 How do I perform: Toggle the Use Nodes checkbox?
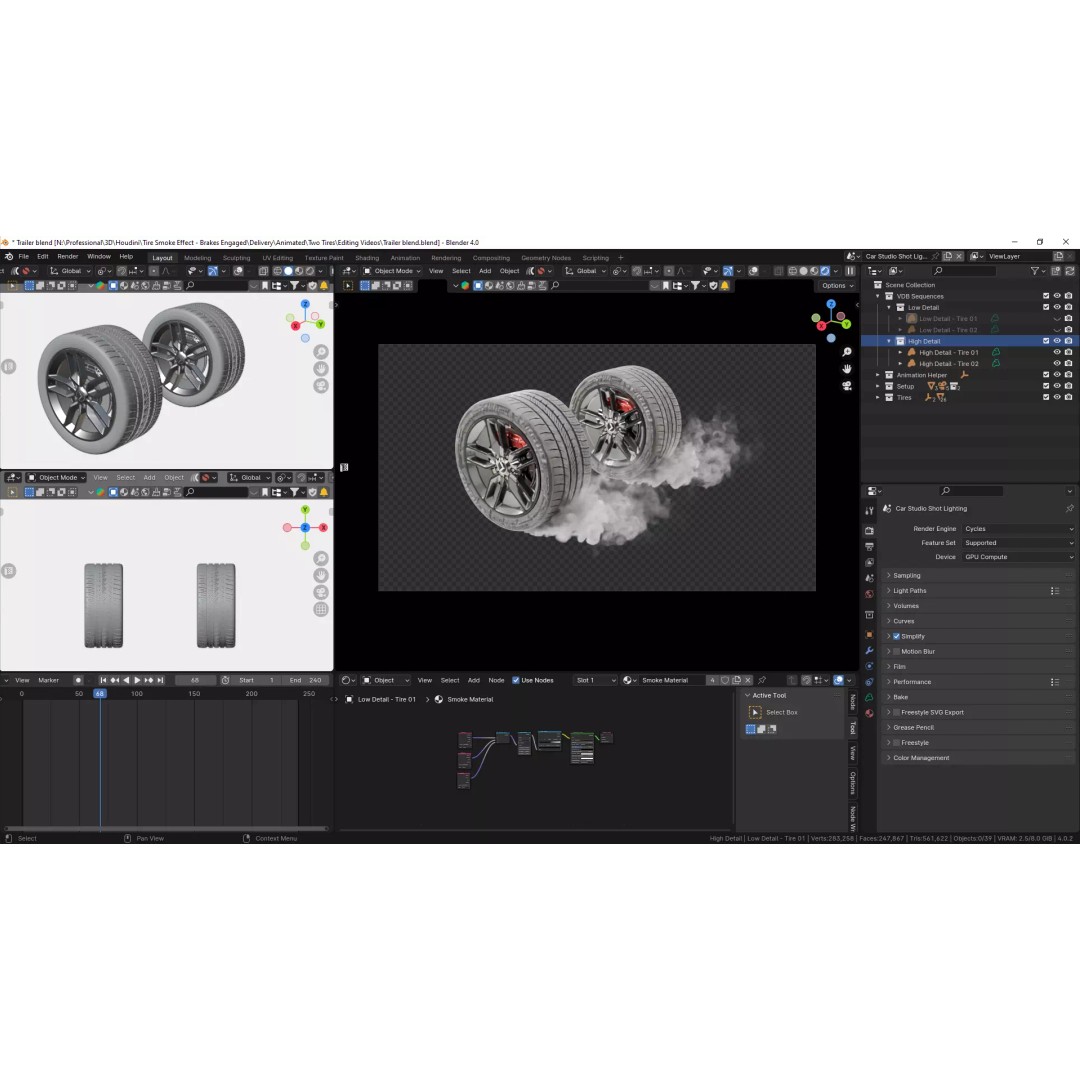pyautogui.click(x=515, y=680)
